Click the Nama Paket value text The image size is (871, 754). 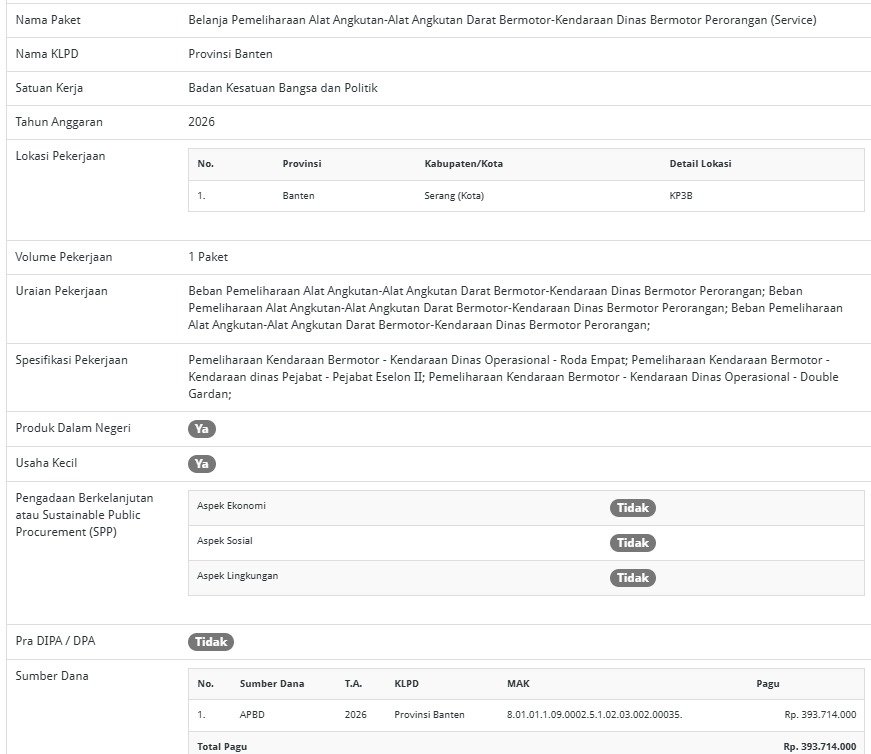coord(502,20)
